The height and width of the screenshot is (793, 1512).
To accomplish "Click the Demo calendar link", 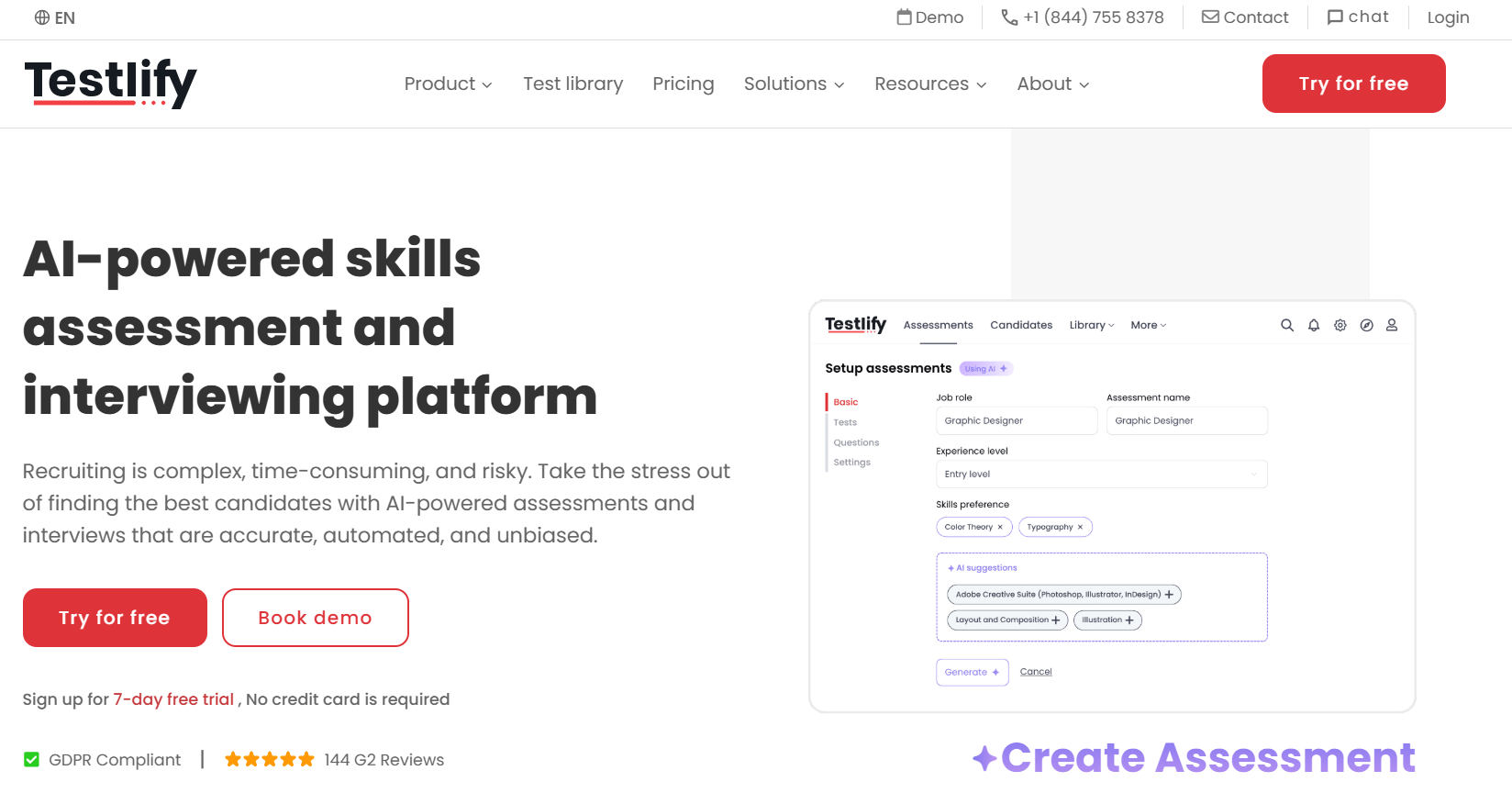I will pos(930,17).
